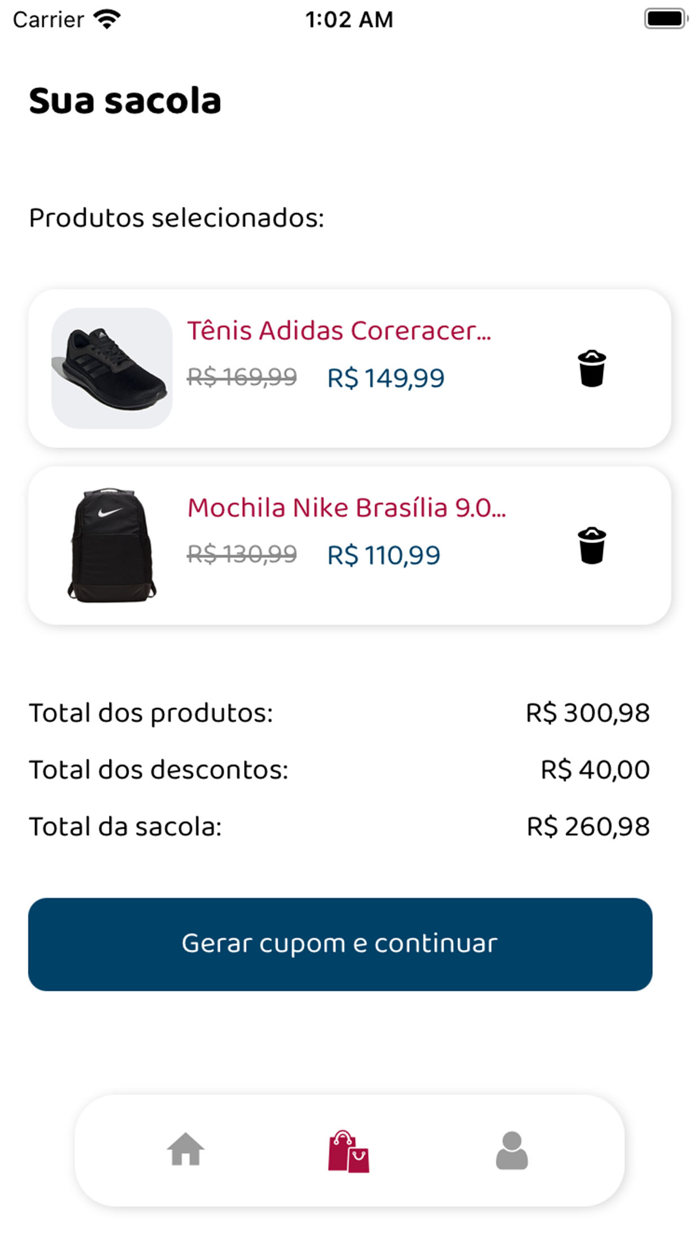Tap the 1:02 AM clock display
Image resolution: width=700 pixels, height=1244 pixels.
click(x=349, y=18)
